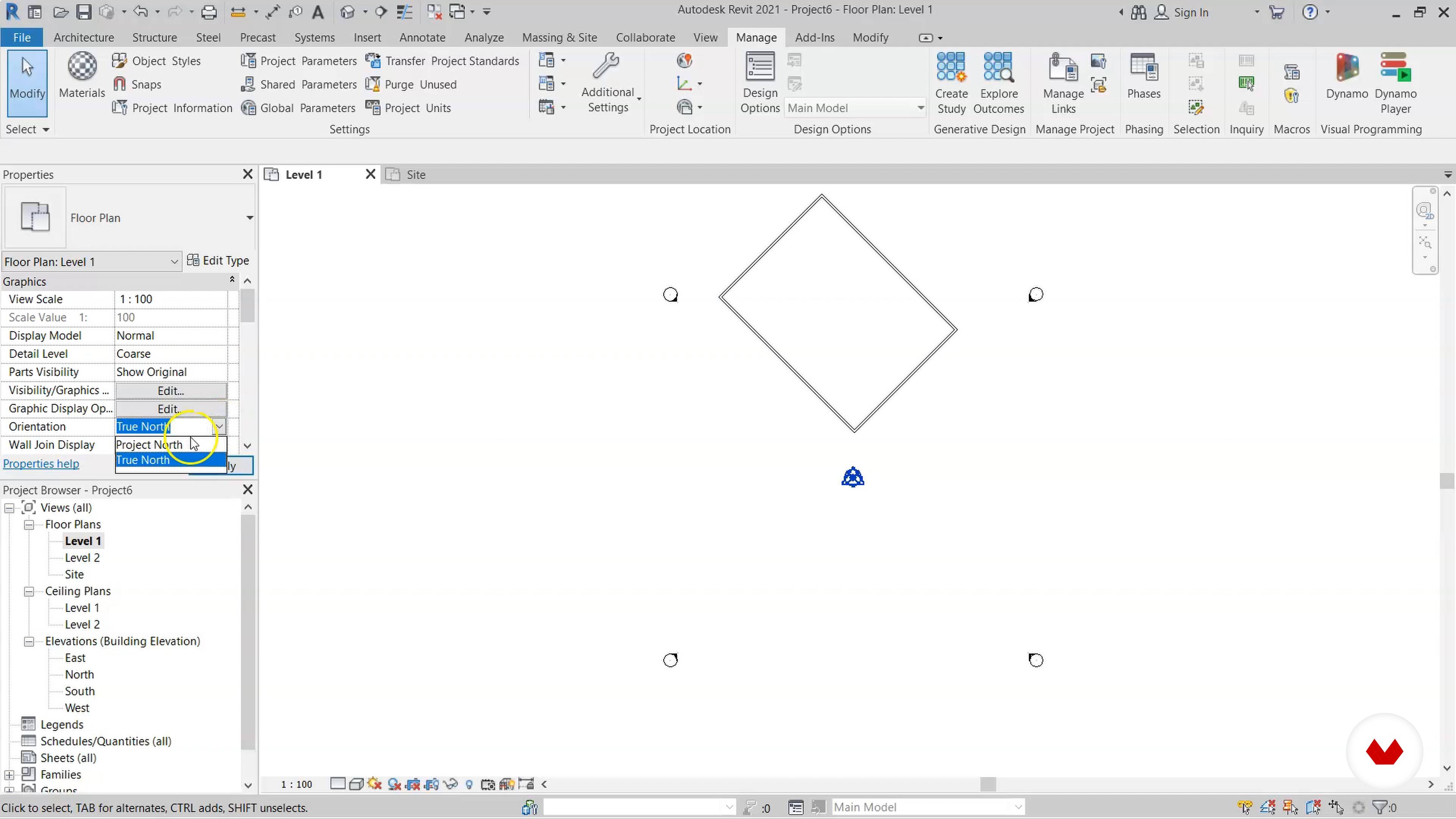Image resolution: width=1456 pixels, height=819 pixels.
Task: Collapse the Floor Plans tree node
Action: point(29,525)
